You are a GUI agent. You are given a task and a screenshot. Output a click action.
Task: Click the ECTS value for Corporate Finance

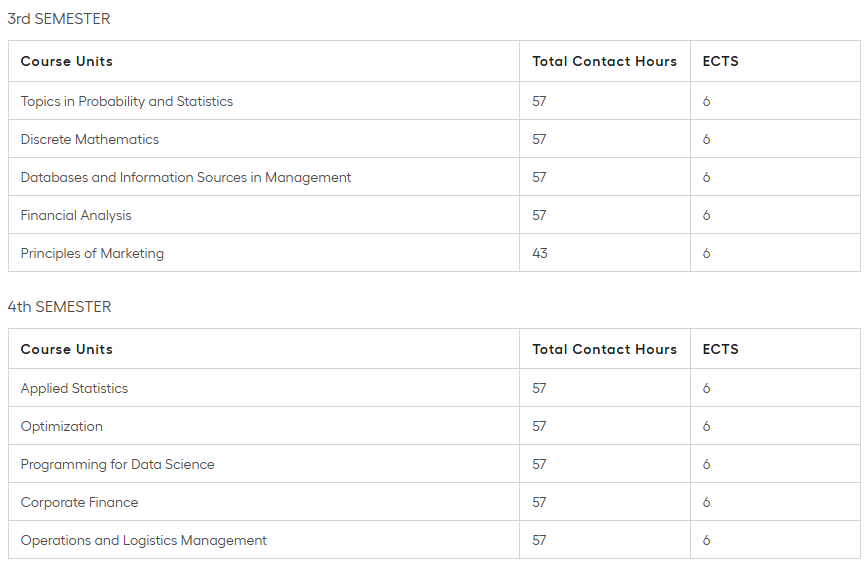(706, 502)
